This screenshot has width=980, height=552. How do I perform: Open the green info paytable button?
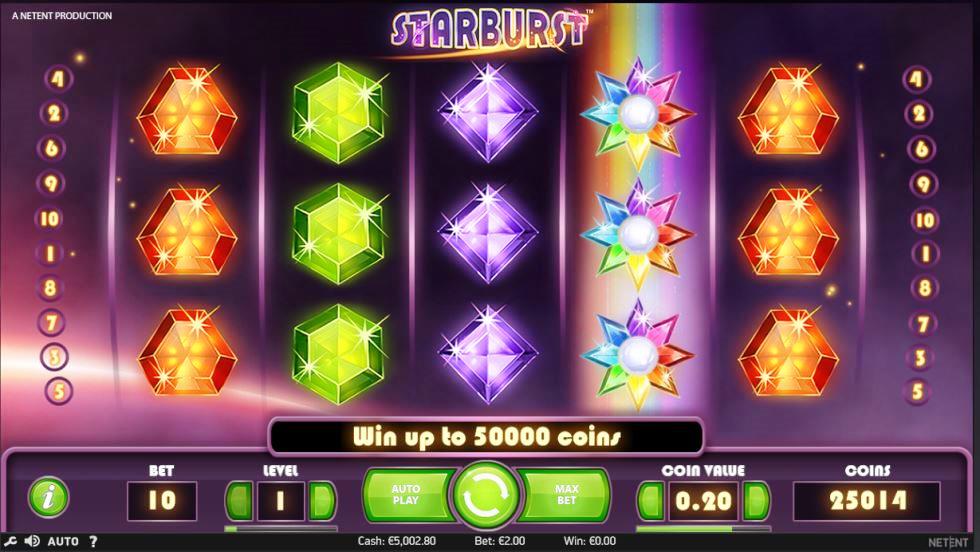click(x=49, y=498)
